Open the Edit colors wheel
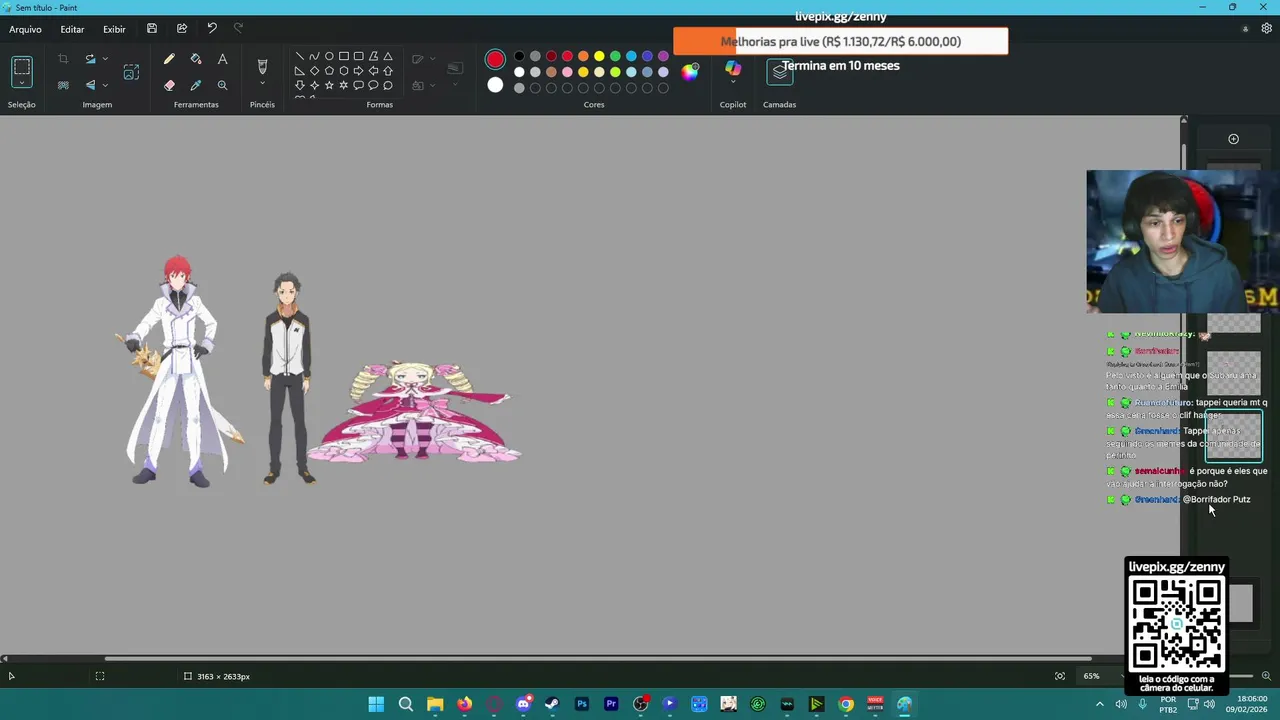This screenshot has height=720, width=1280. tap(690, 71)
